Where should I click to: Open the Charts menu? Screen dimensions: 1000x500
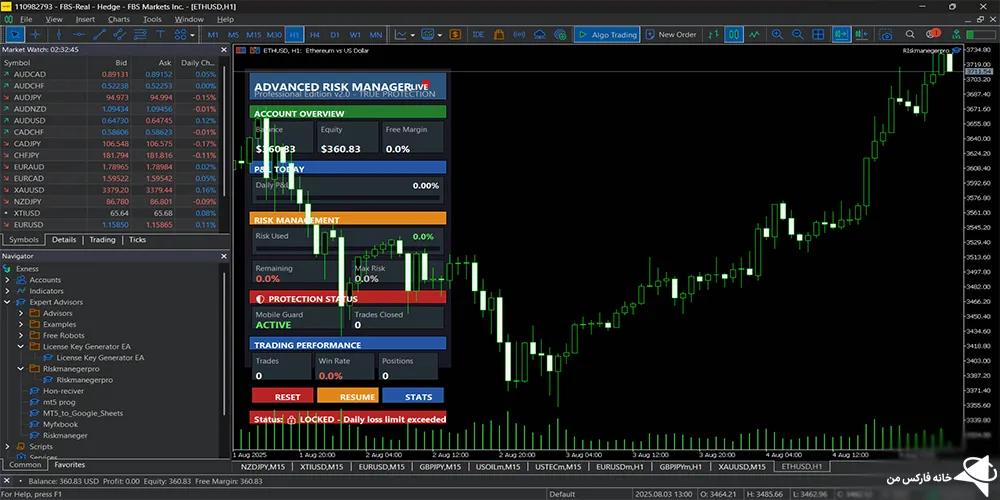click(x=118, y=19)
